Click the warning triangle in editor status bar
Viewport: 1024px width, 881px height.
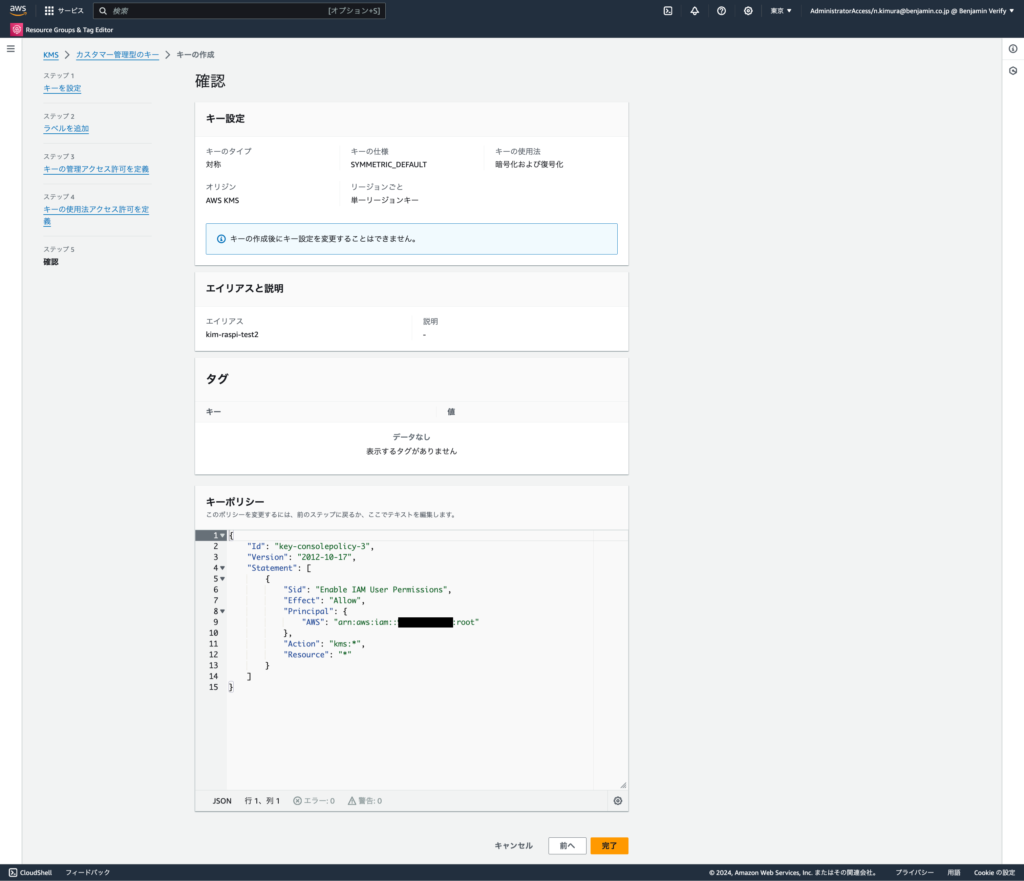[x=352, y=801]
